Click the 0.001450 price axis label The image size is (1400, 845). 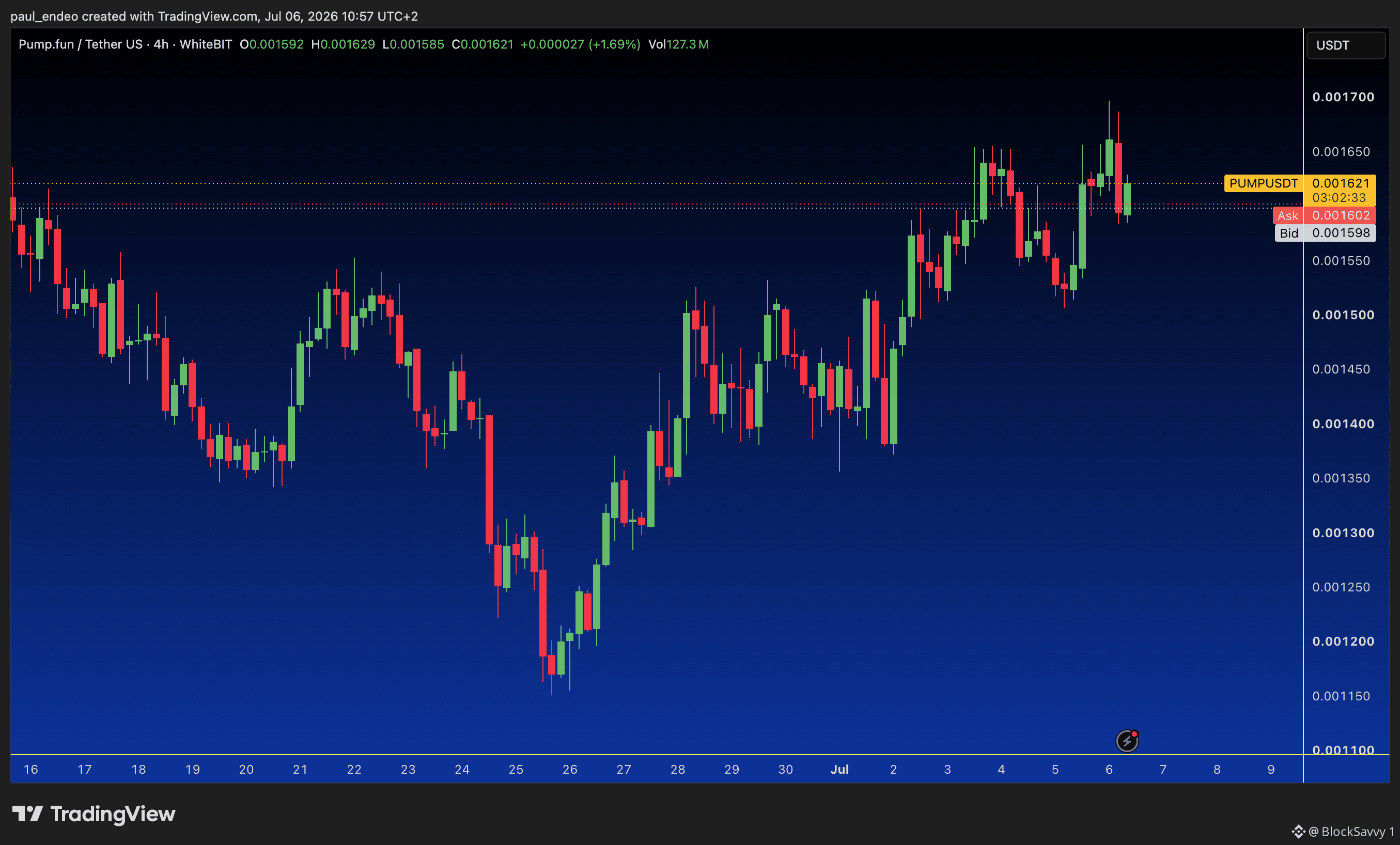click(1341, 369)
